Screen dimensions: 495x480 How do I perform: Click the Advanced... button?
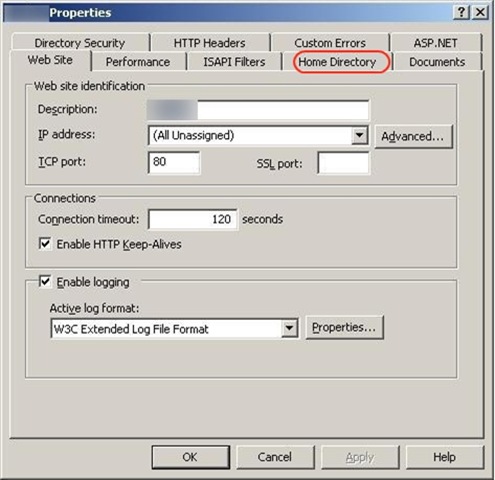[x=413, y=136]
